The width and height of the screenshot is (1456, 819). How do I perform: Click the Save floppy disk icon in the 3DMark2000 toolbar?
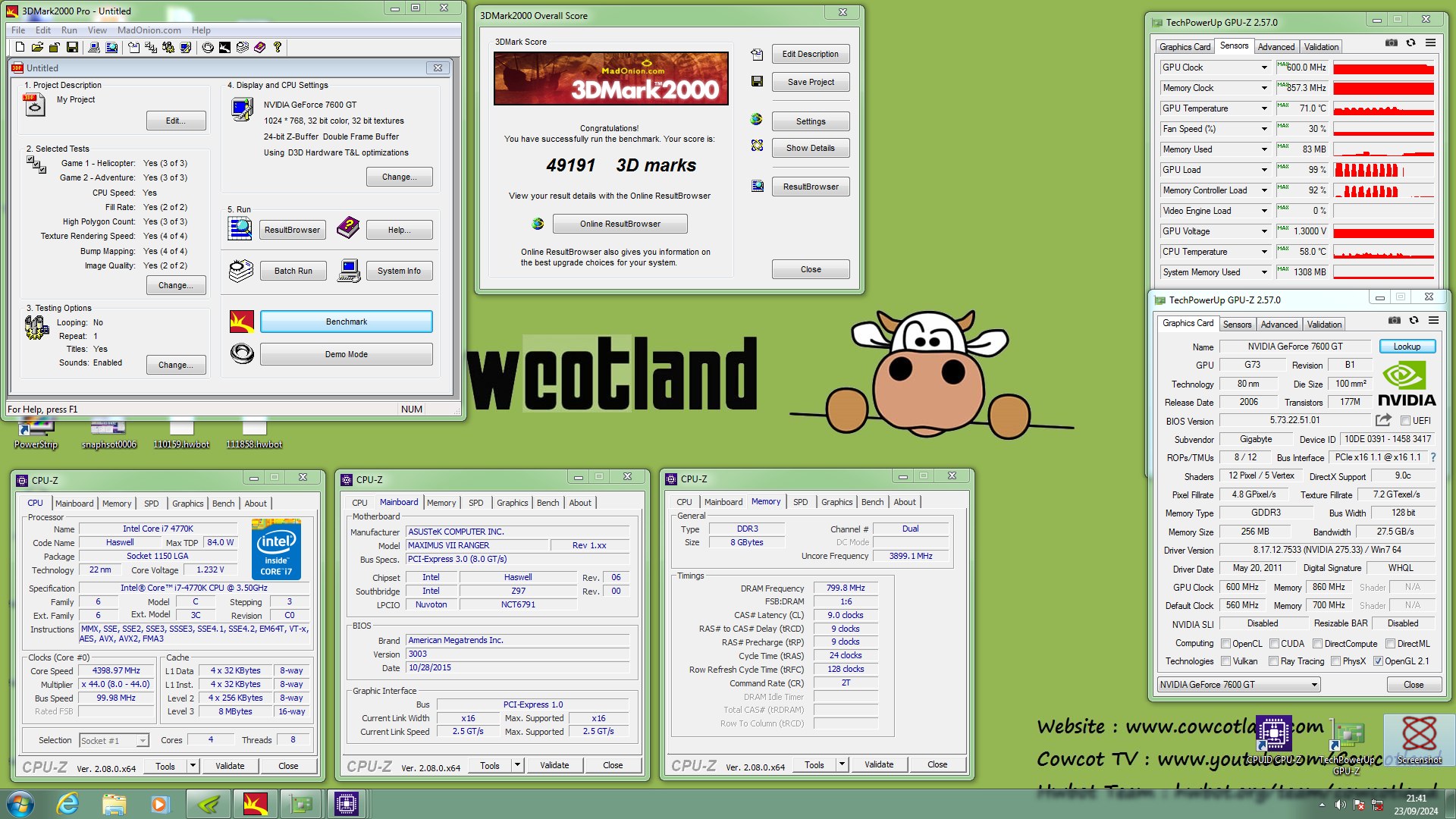click(x=72, y=47)
